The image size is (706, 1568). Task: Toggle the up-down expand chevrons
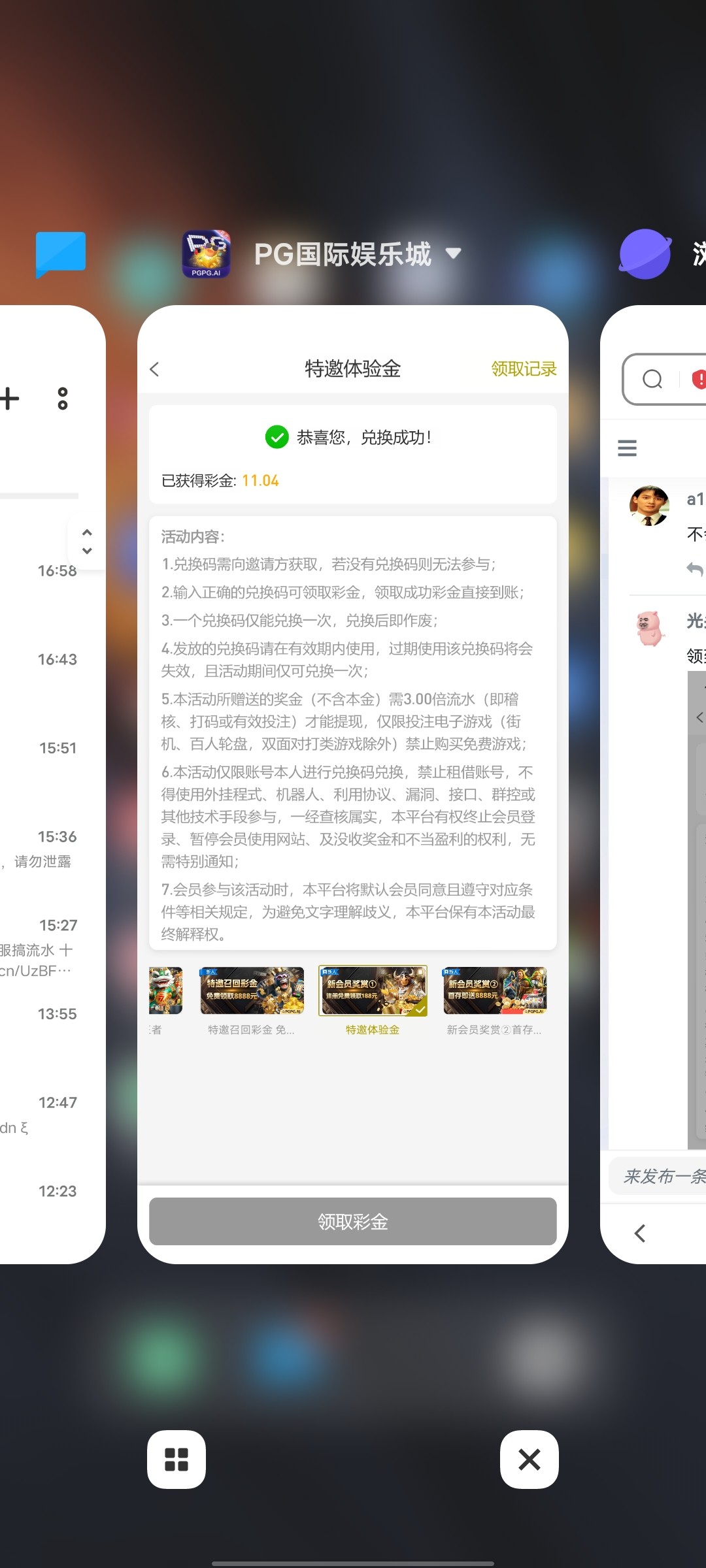[87, 542]
